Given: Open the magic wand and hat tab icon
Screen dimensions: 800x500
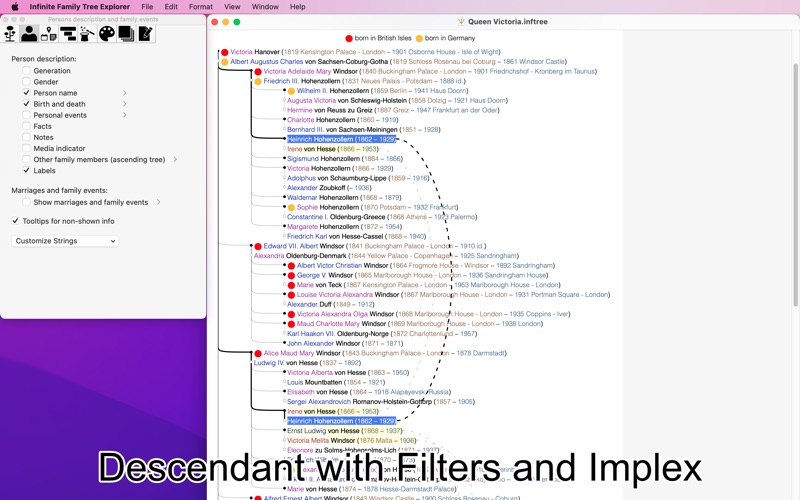Looking at the screenshot, I should [x=87, y=34].
